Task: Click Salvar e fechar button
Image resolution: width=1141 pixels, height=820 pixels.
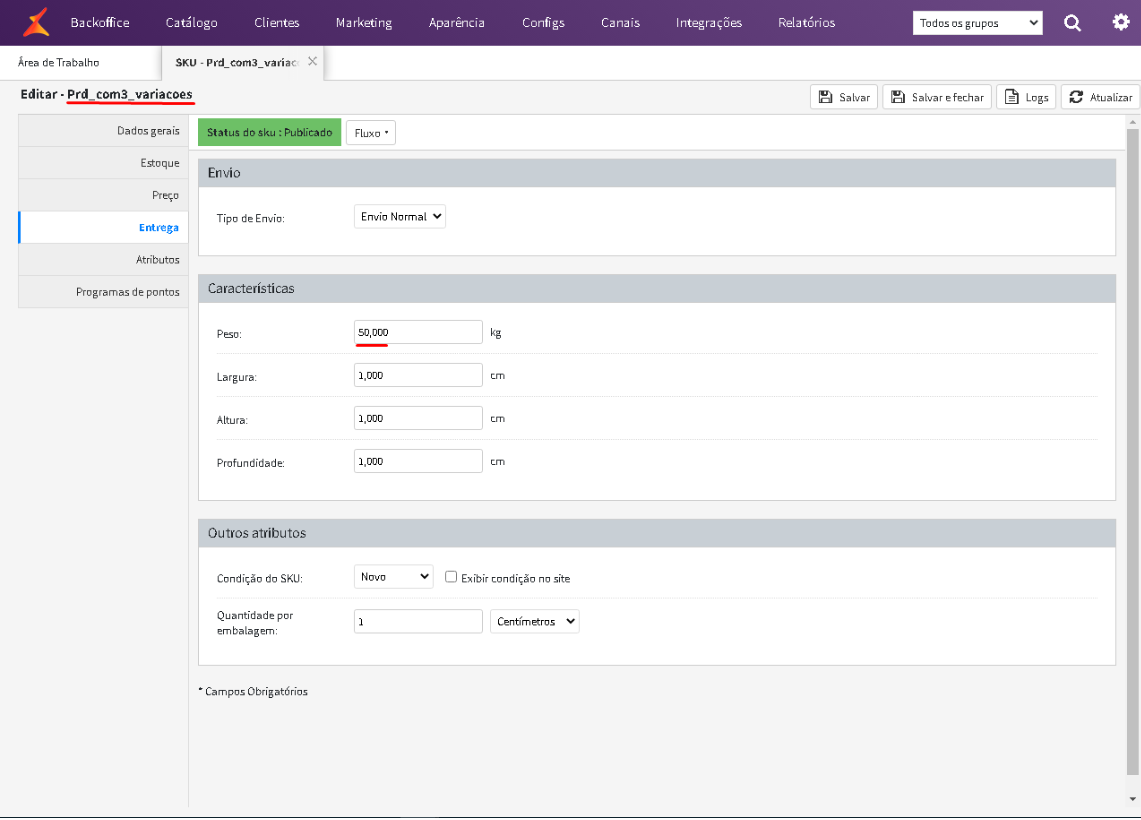Action: point(937,97)
